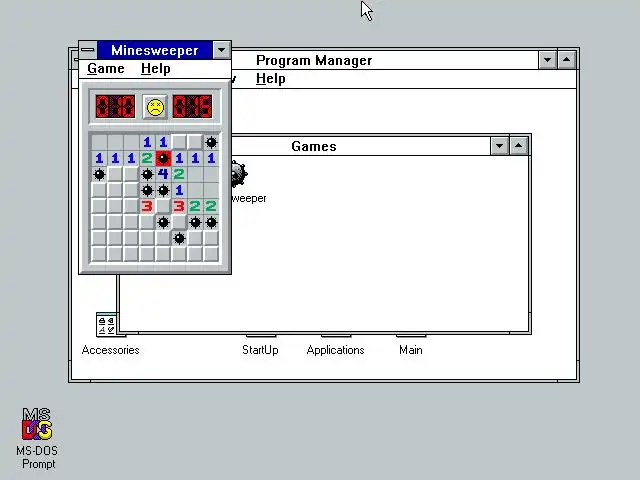Image resolution: width=640 pixels, height=480 pixels.
Task: Click the lone mine in the second-to-last row
Action: 179,238
